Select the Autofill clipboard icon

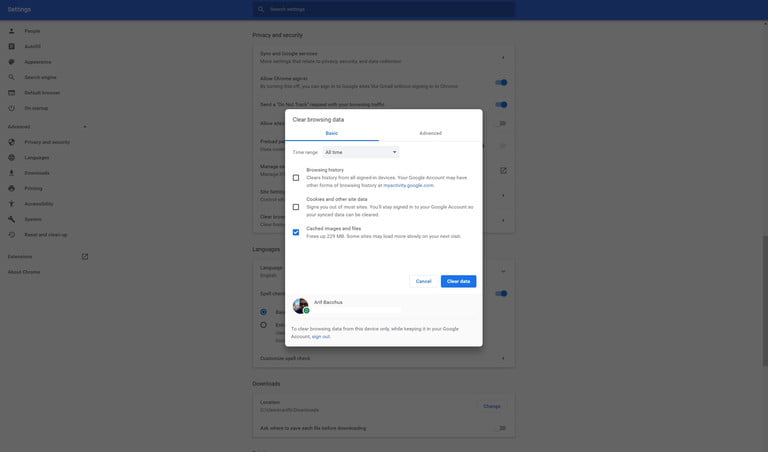pos(11,47)
